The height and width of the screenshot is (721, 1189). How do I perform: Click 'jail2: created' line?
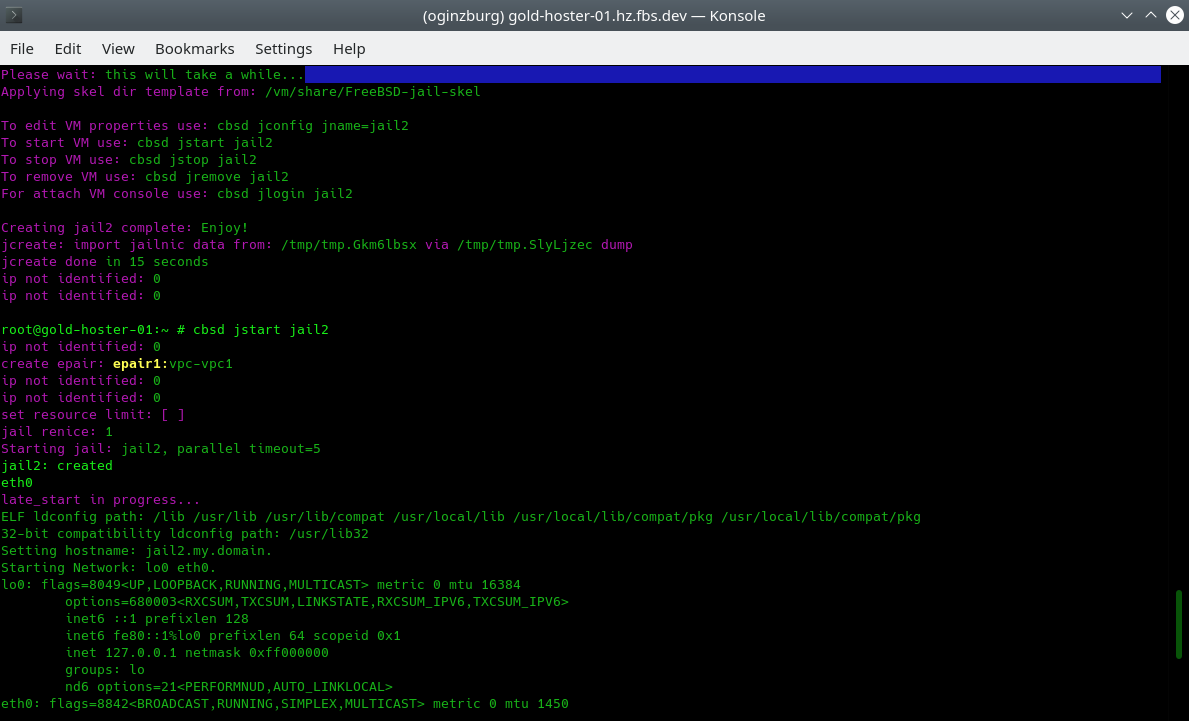(57, 466)
